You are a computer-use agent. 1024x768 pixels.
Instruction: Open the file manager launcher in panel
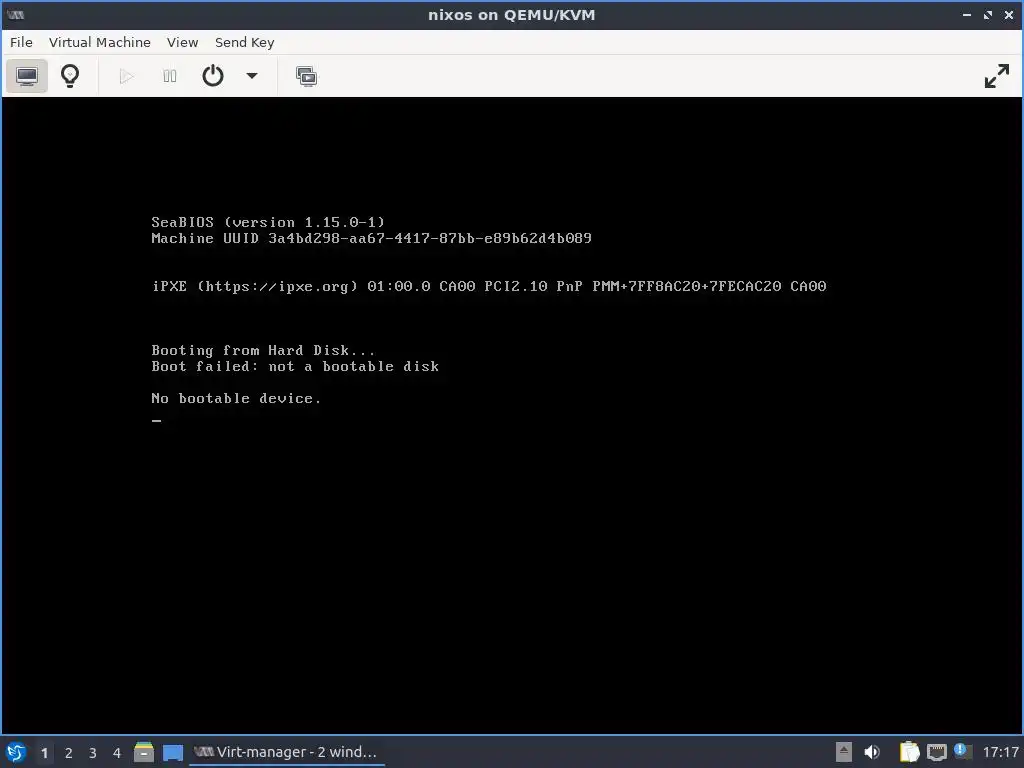coord(144,752)
